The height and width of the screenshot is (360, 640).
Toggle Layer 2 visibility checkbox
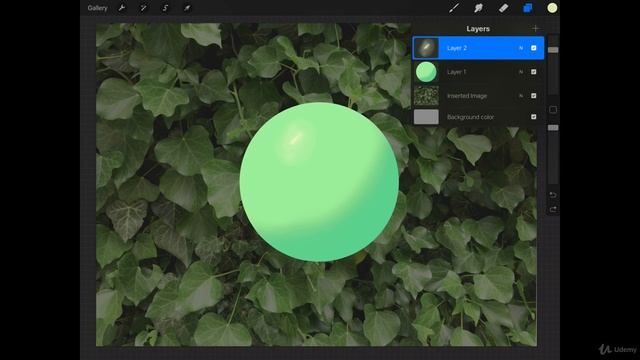[533, 48]
